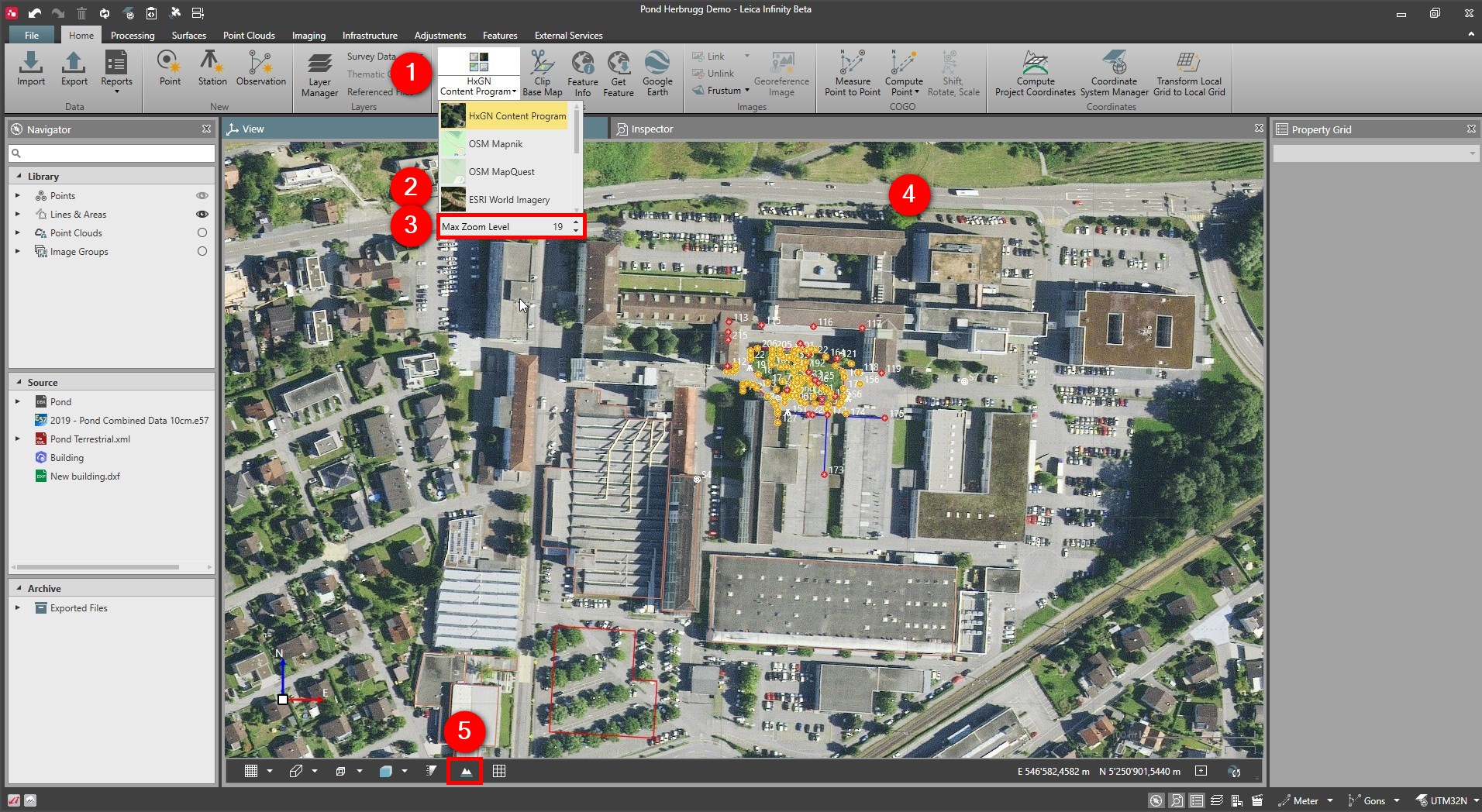Viewport: 1482px width, 812px height.
Task: Create a new Point
Action: [x=170, y=68]
